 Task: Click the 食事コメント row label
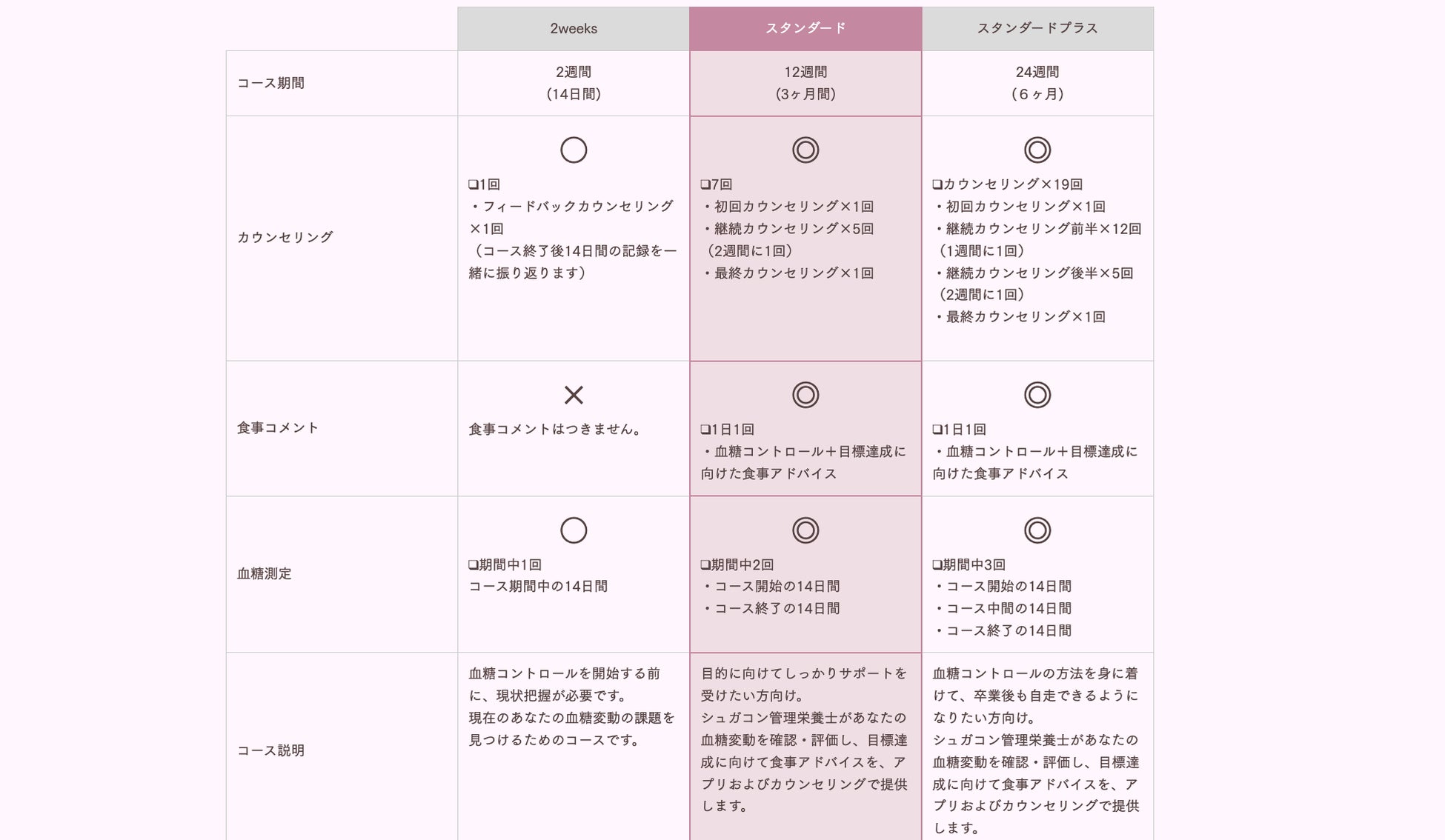[278, 427]
